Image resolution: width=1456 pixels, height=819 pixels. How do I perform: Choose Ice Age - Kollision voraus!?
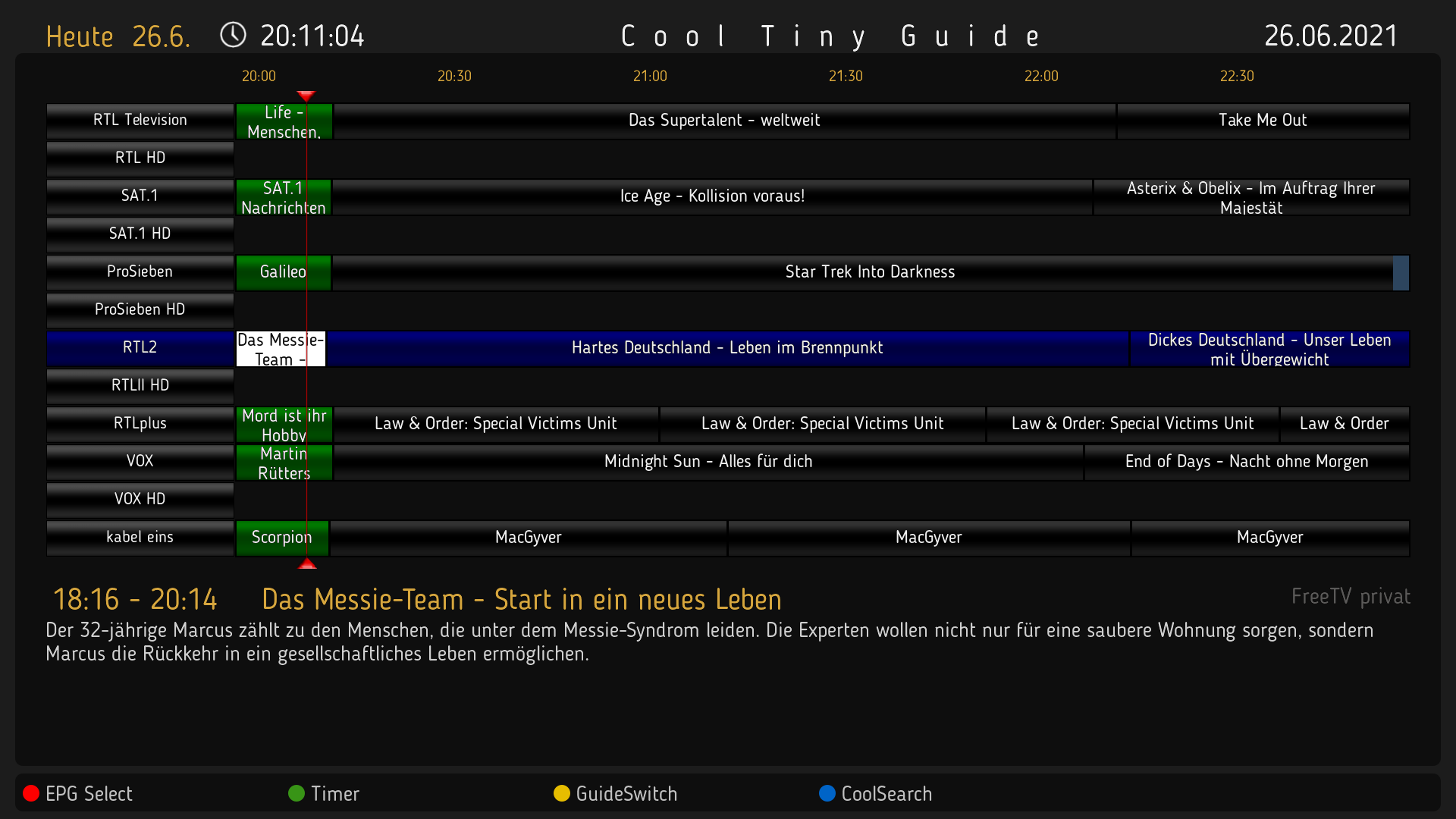tap(711, 196)
